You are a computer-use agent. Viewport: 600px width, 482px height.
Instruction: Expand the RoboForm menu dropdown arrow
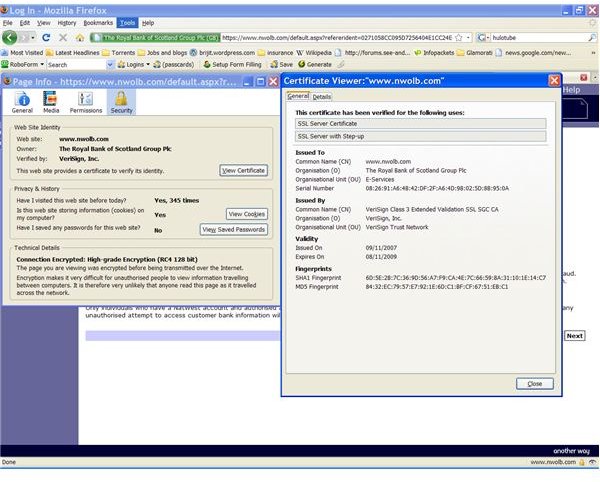click(x=42, y=64)
